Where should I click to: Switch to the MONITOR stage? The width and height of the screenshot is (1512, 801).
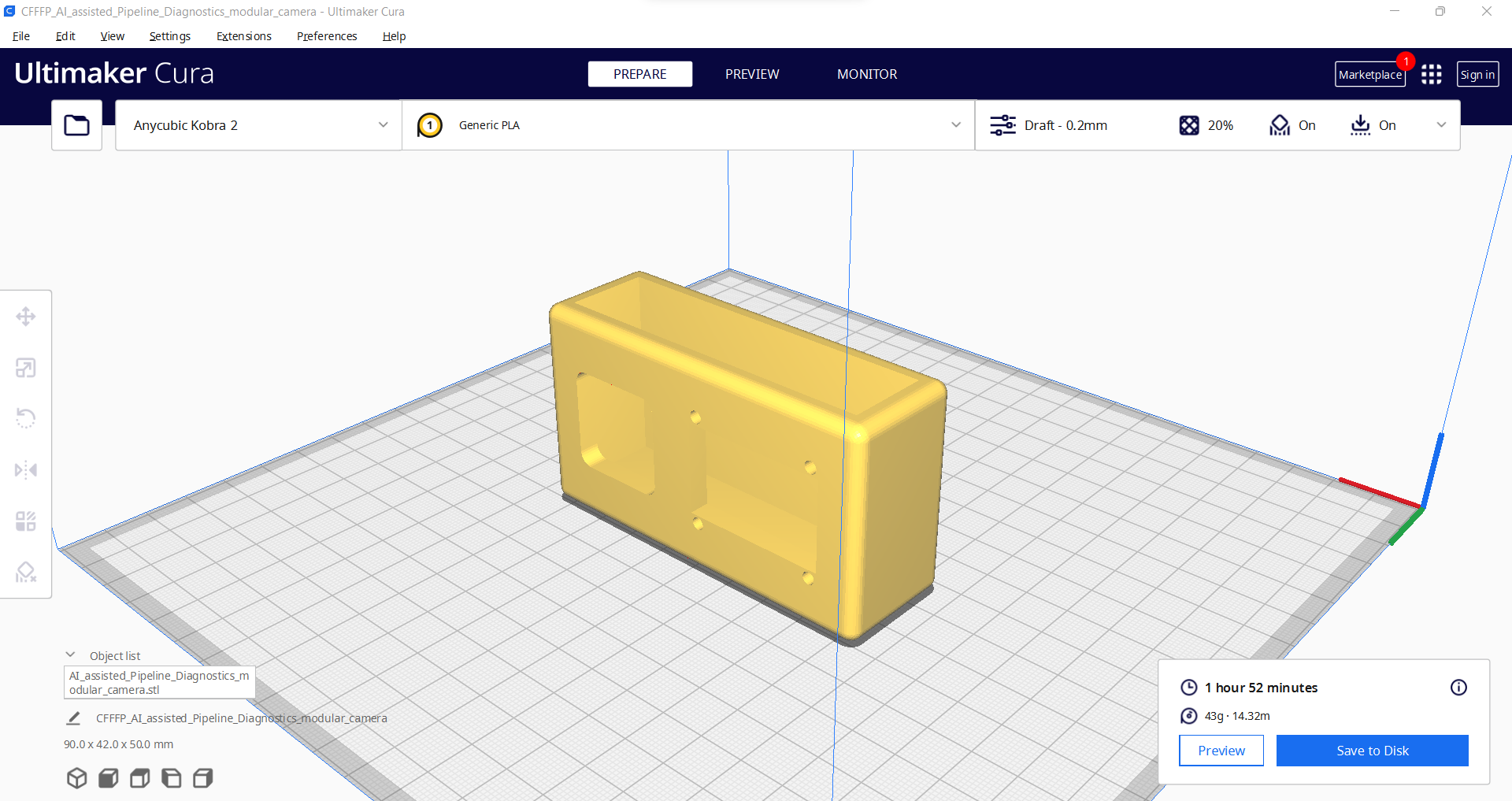pos(867,74)
